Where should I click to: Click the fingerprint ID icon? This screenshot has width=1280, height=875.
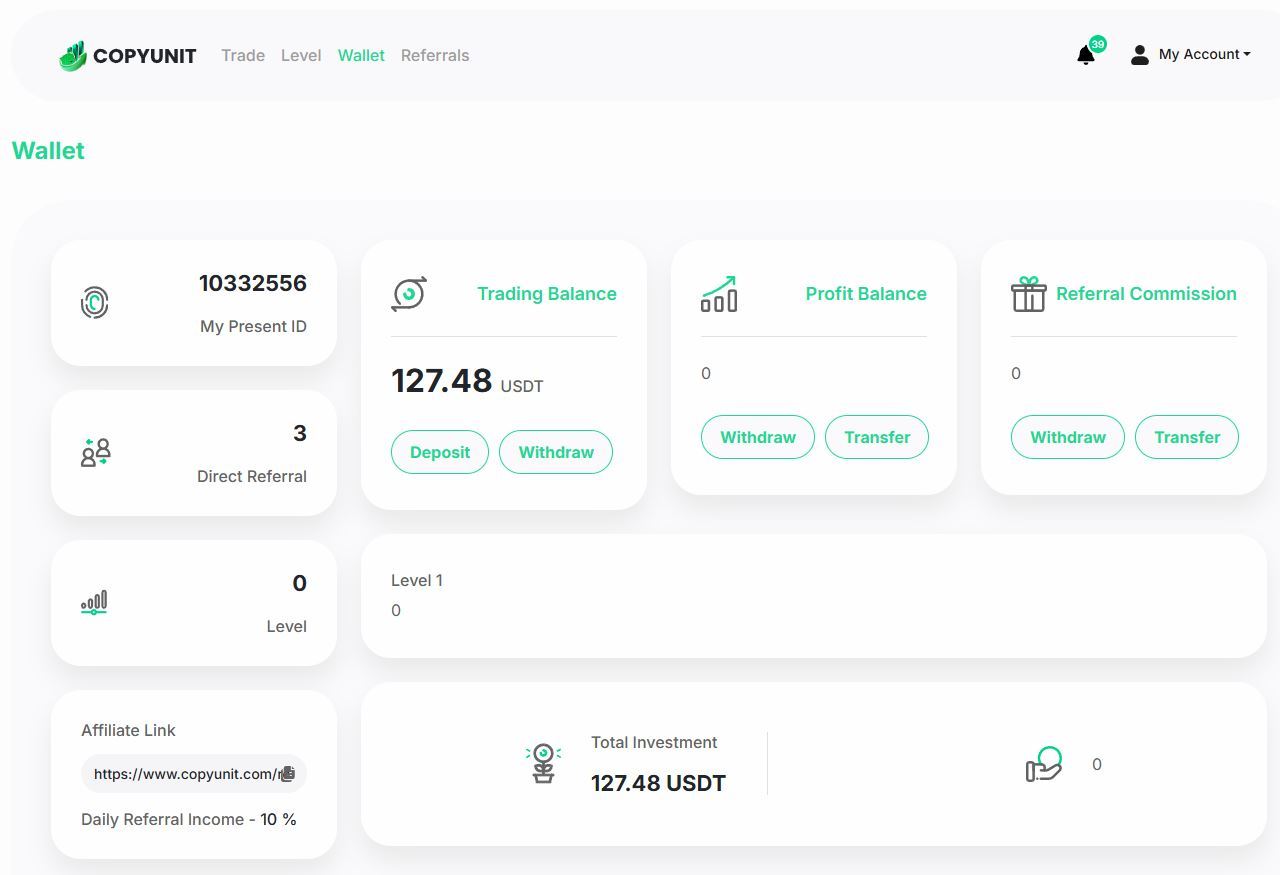[95, 302]
